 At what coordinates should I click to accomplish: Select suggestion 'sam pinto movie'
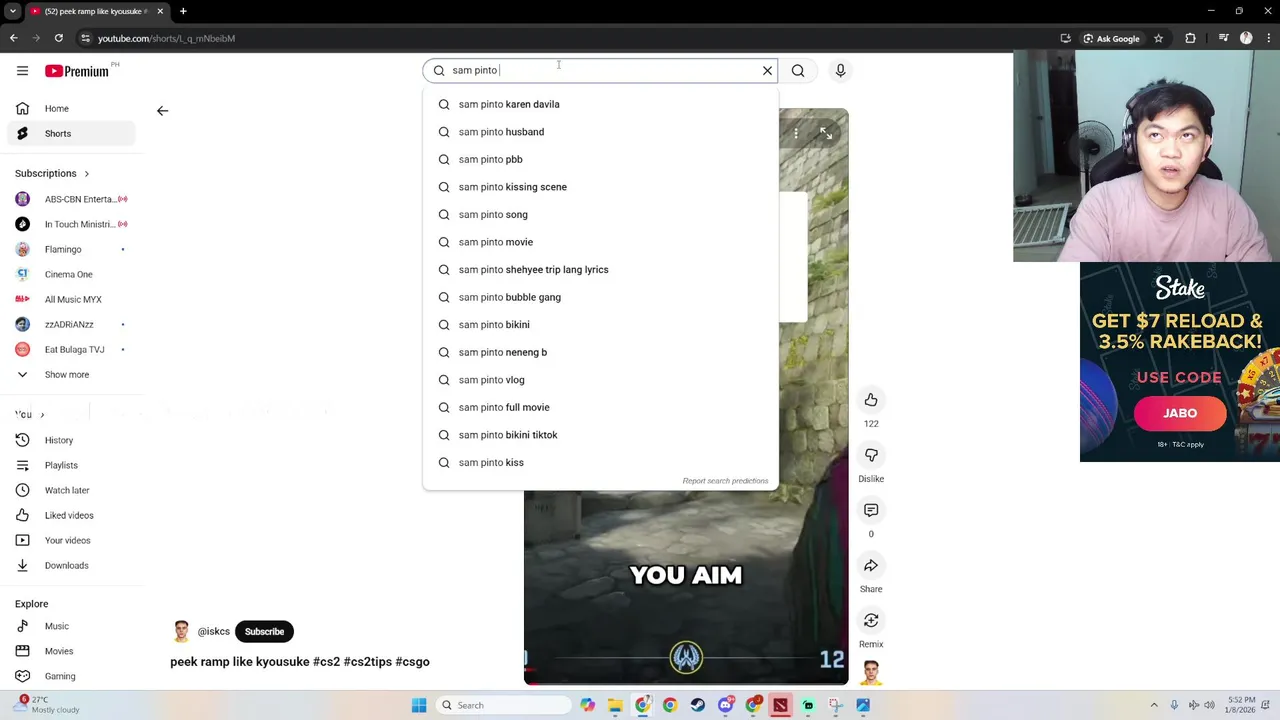pyautogui.click(x=600, y=242)
